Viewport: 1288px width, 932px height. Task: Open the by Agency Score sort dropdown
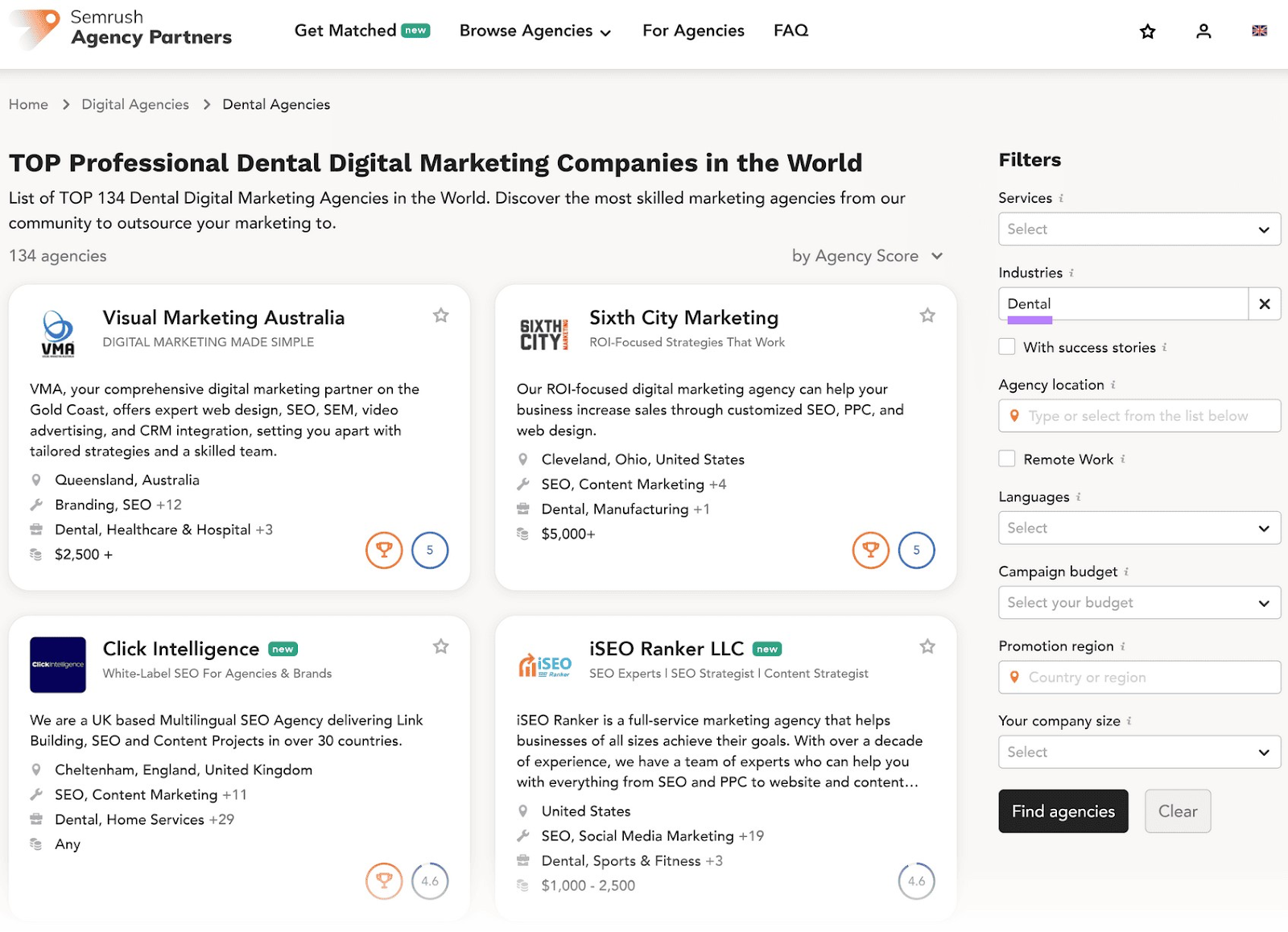pyautogui.click(x=866, y=256)
